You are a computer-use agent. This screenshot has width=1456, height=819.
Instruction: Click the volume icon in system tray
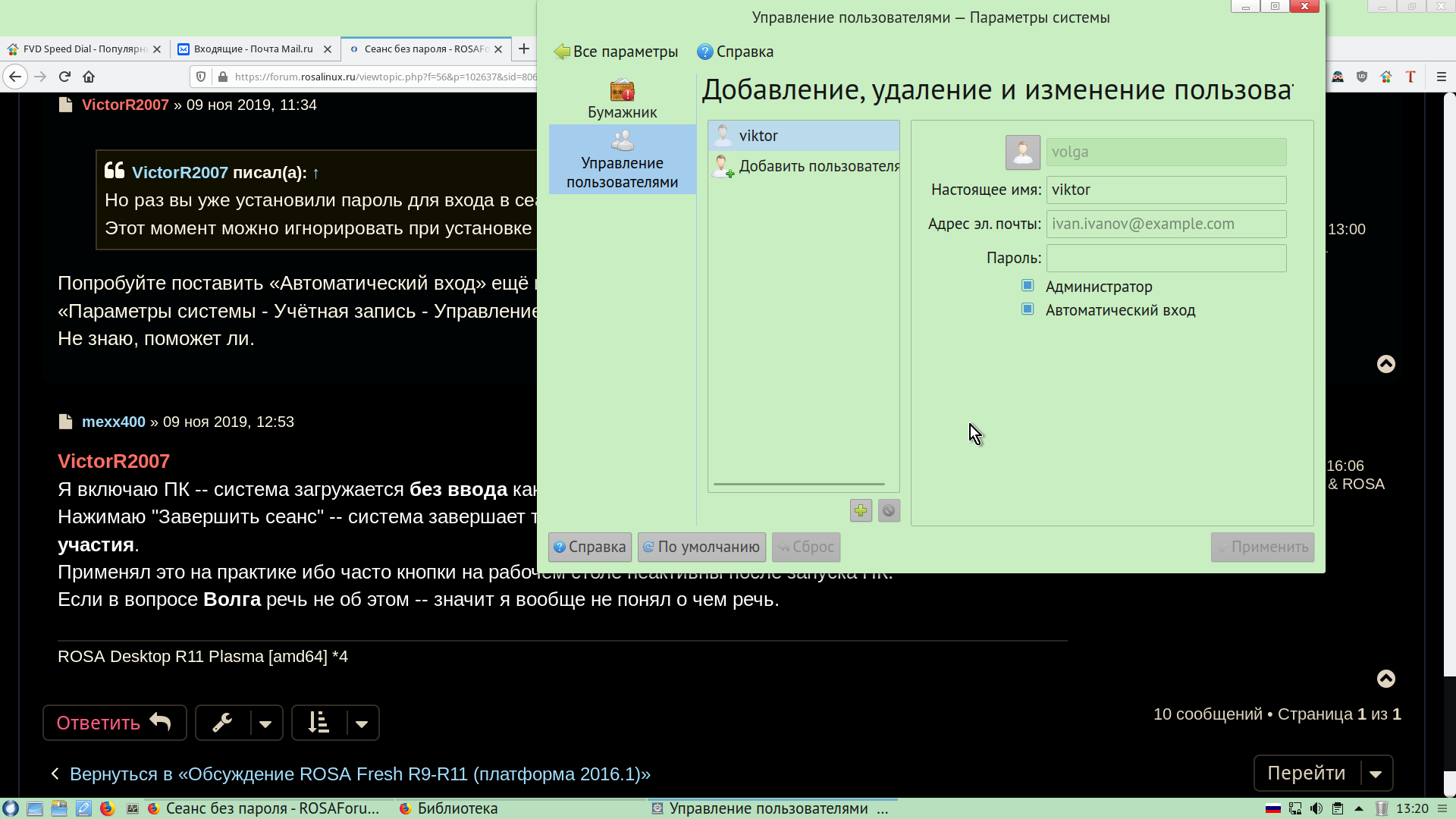(x=1316, y=808)
